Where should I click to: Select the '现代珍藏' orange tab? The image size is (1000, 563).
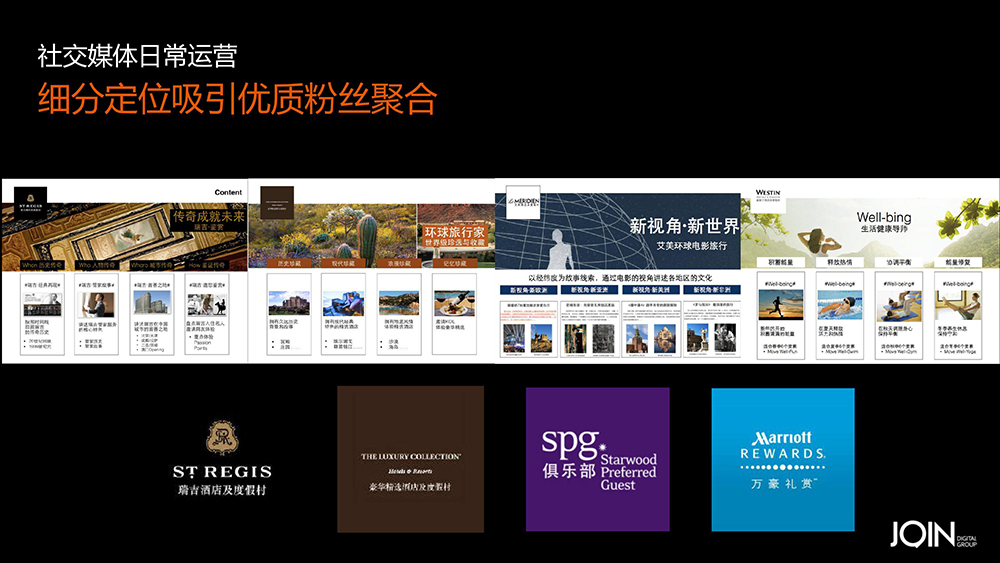pyautogui.click(x=343, y=263)
